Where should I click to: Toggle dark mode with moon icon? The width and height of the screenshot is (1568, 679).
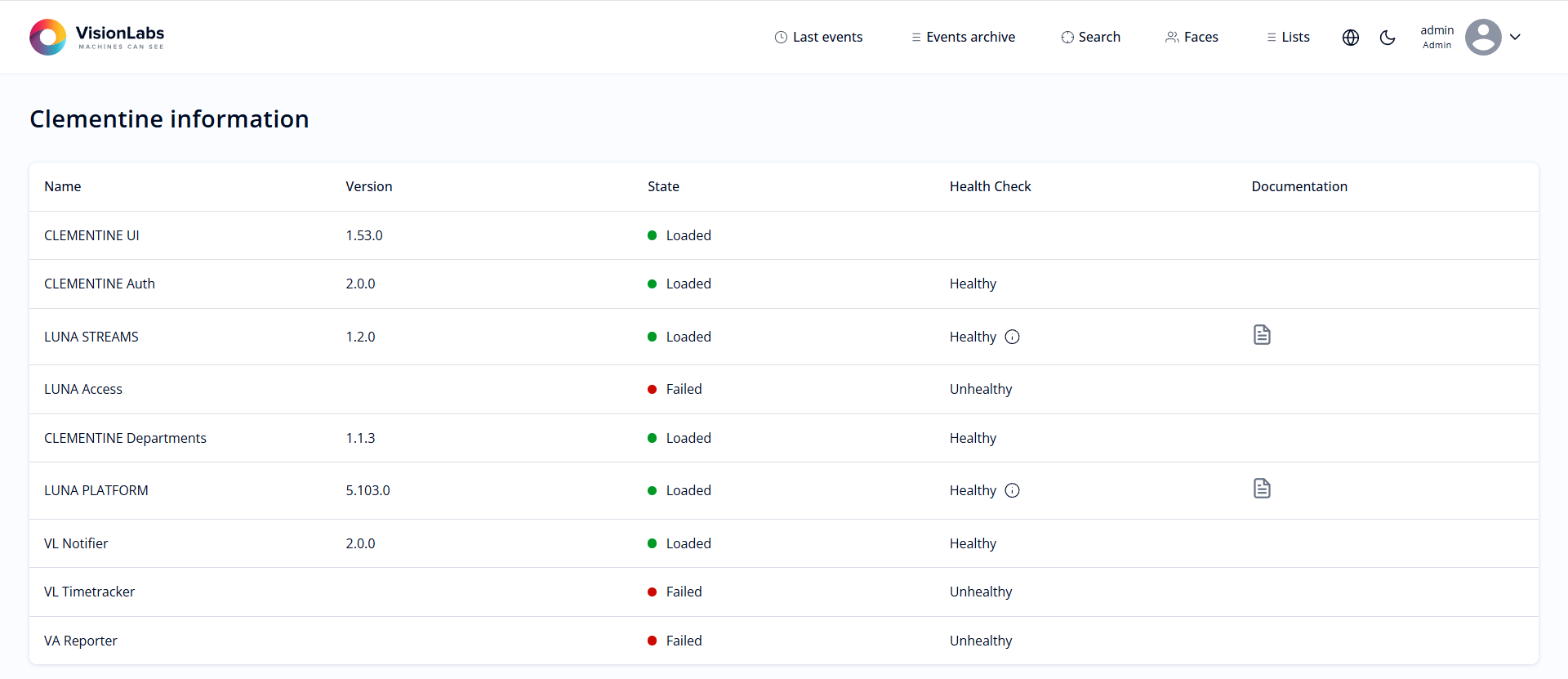[1388, 38]
